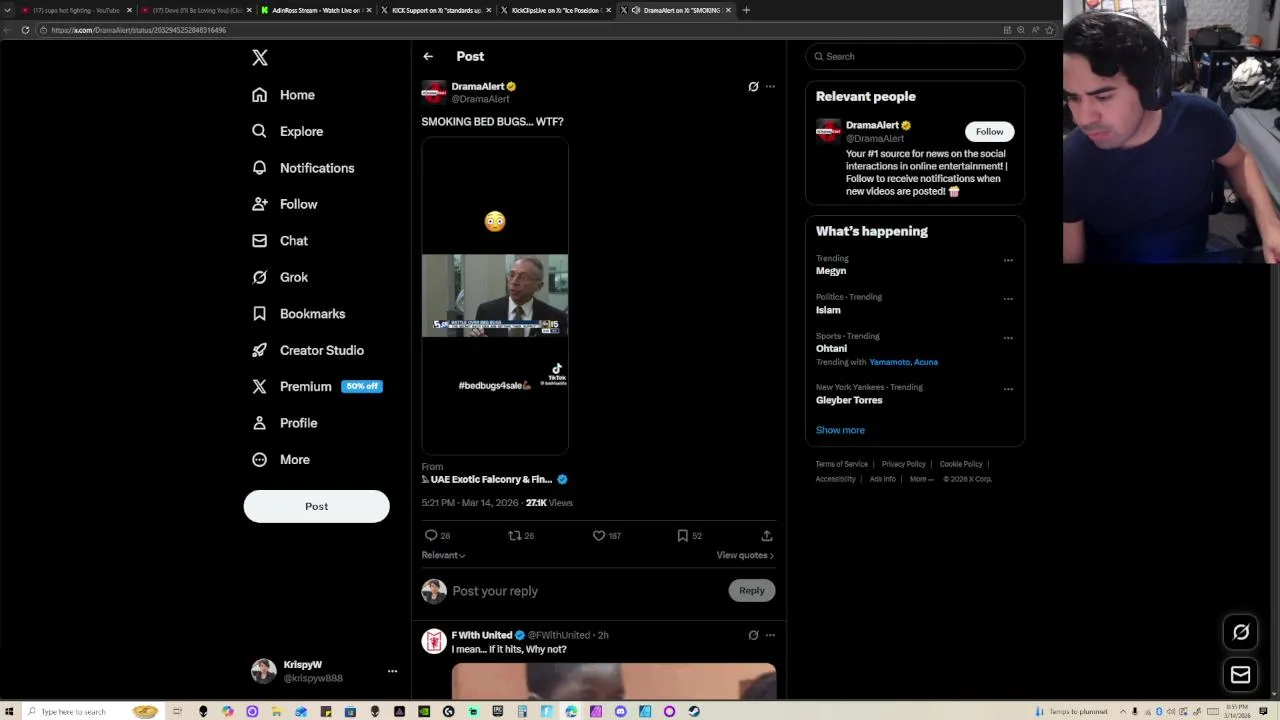Open the Cookie Policy link
The image size is (1280, 720).
(961, 464)
